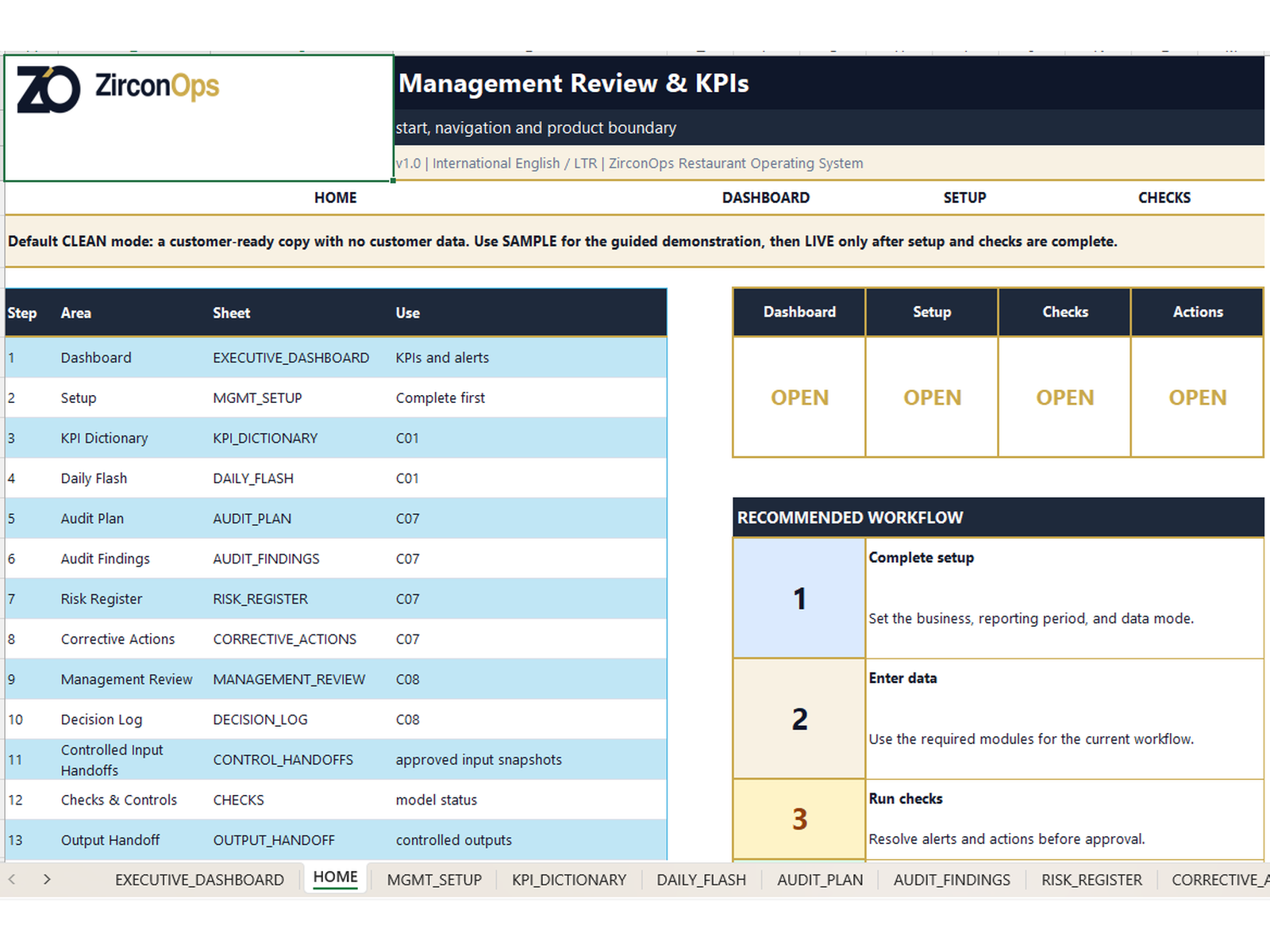The width and height of the screenshot is (1270, 952).
Task: Select the HOME sheet tab
Action: (x=335, y=877)
